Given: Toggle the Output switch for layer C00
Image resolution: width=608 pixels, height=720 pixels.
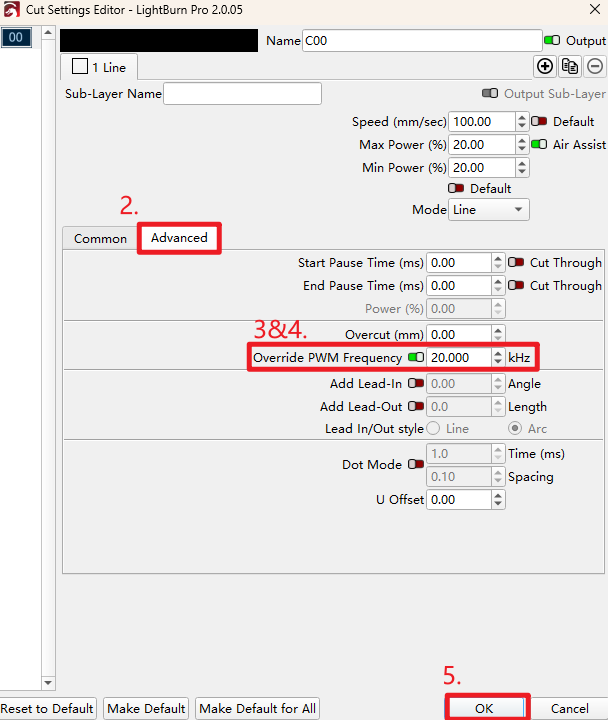Looking at the screenshot, I should (x=552, y=41).
